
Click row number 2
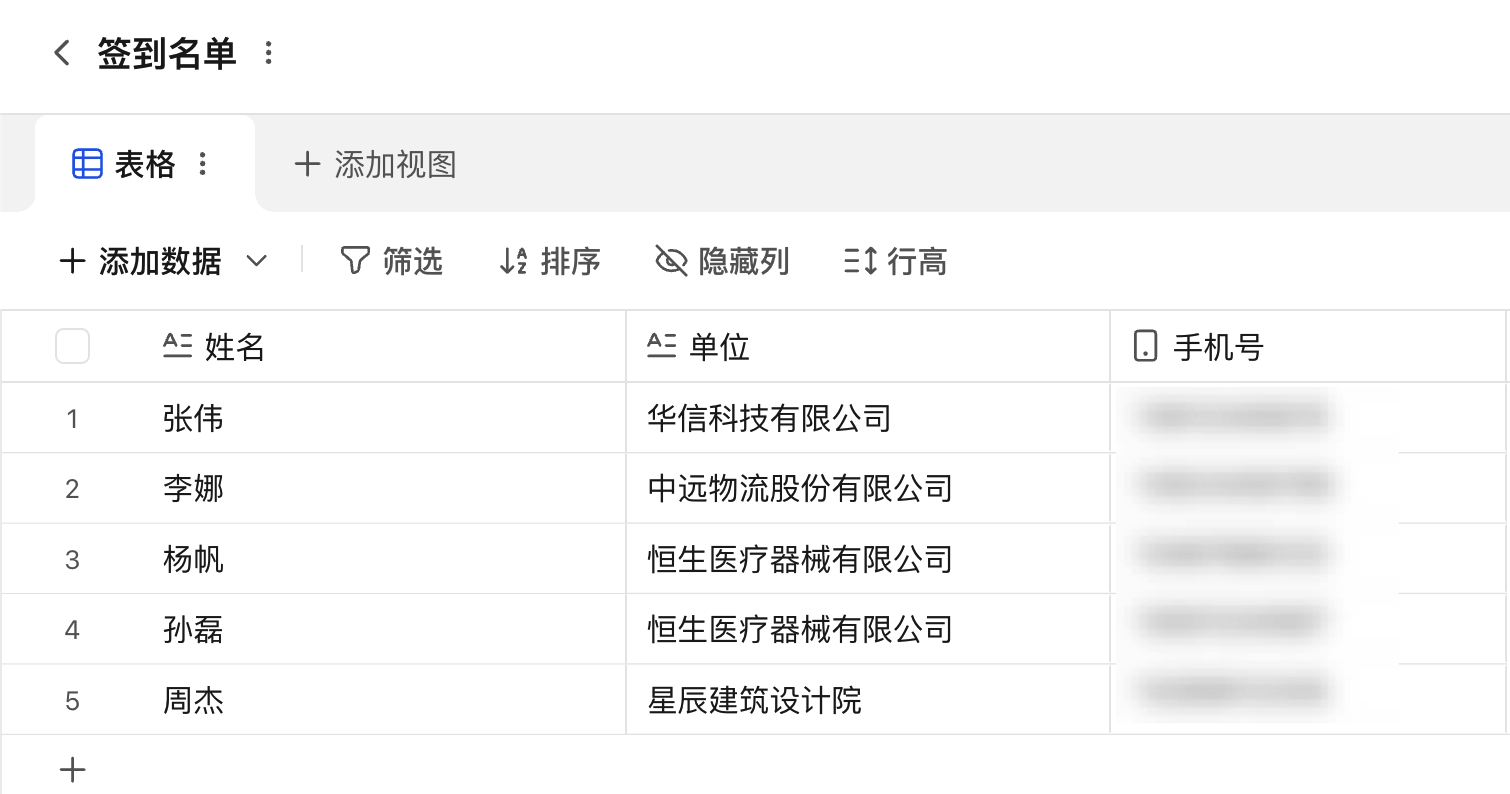(x=72, y=489)
